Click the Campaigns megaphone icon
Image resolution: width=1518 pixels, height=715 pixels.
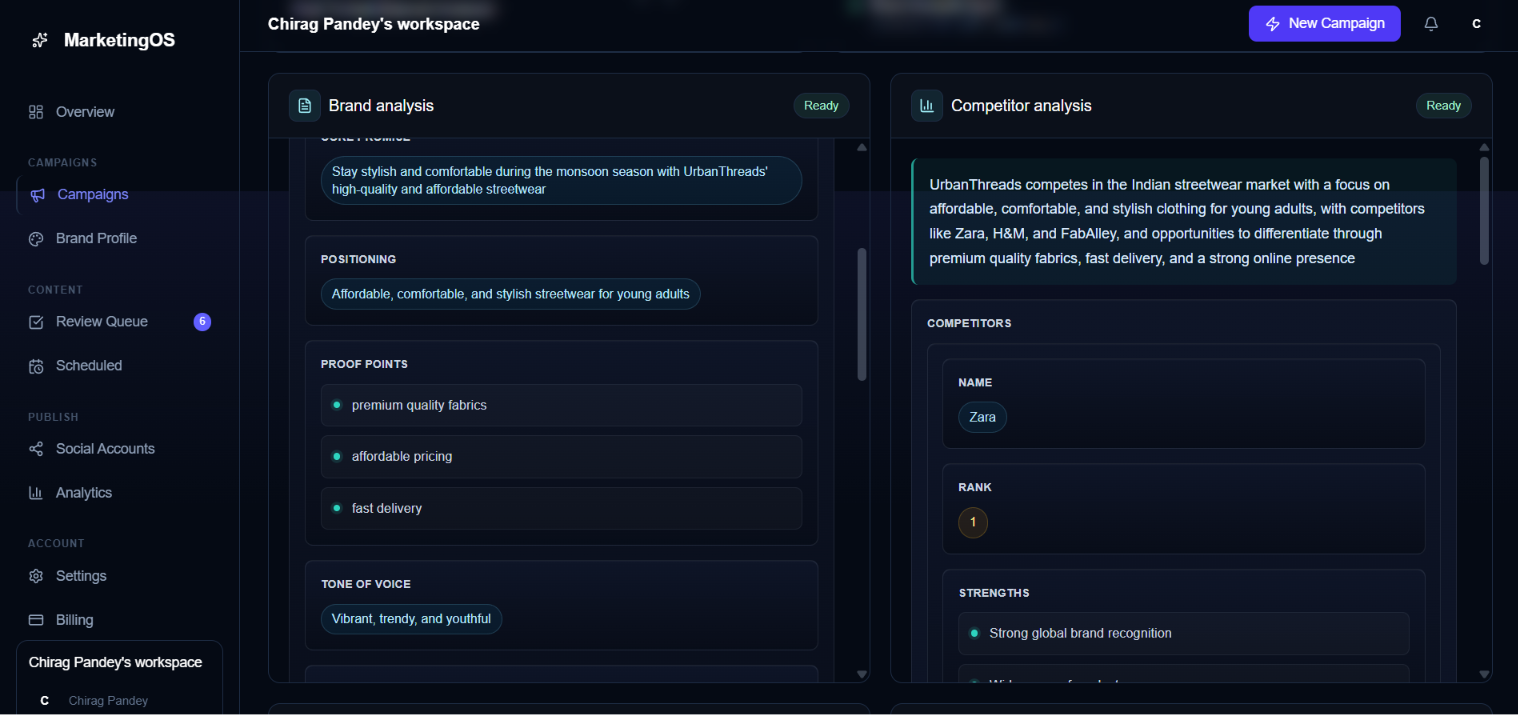(37, 195)
